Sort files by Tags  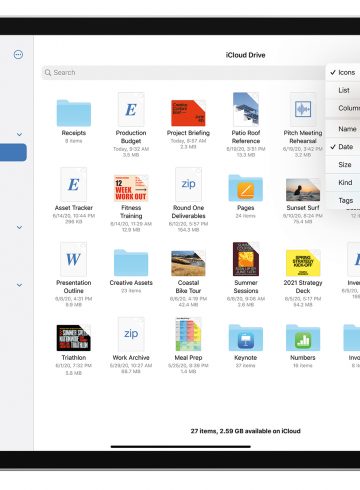(x=343, y=200)
